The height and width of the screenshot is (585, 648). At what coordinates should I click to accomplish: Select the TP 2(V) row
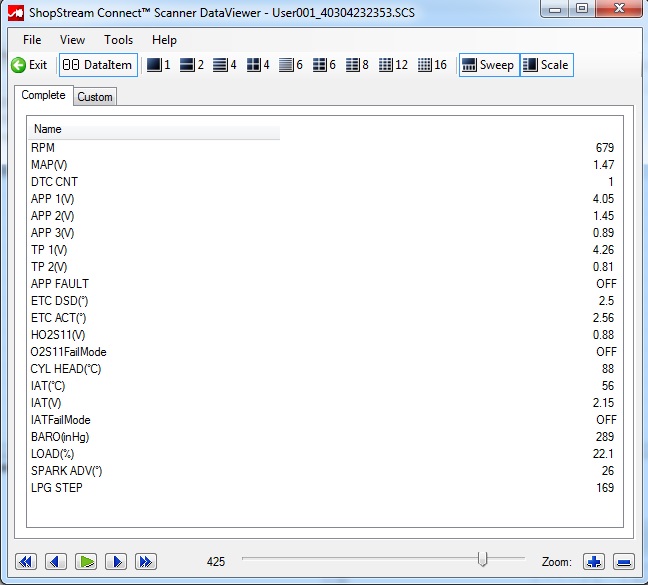[x=324, y=266]
